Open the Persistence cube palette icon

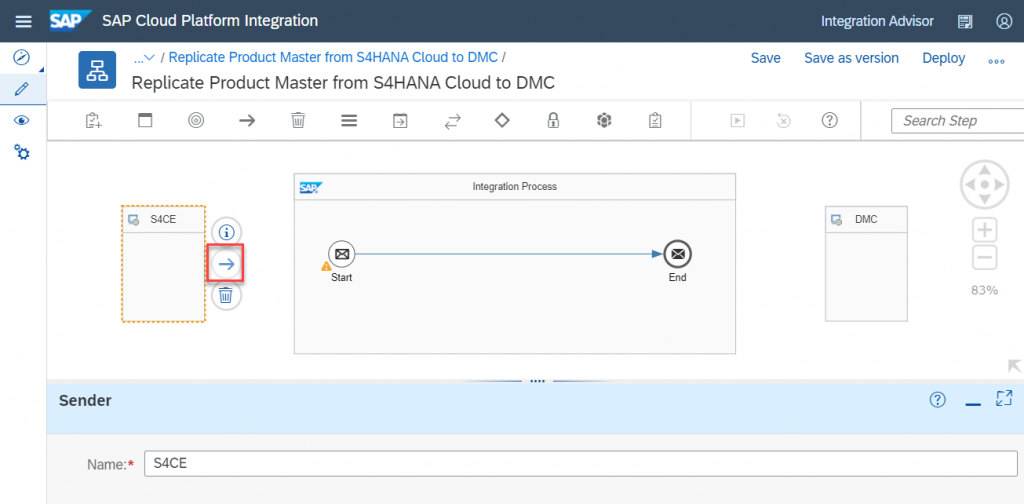coord(604,121)
